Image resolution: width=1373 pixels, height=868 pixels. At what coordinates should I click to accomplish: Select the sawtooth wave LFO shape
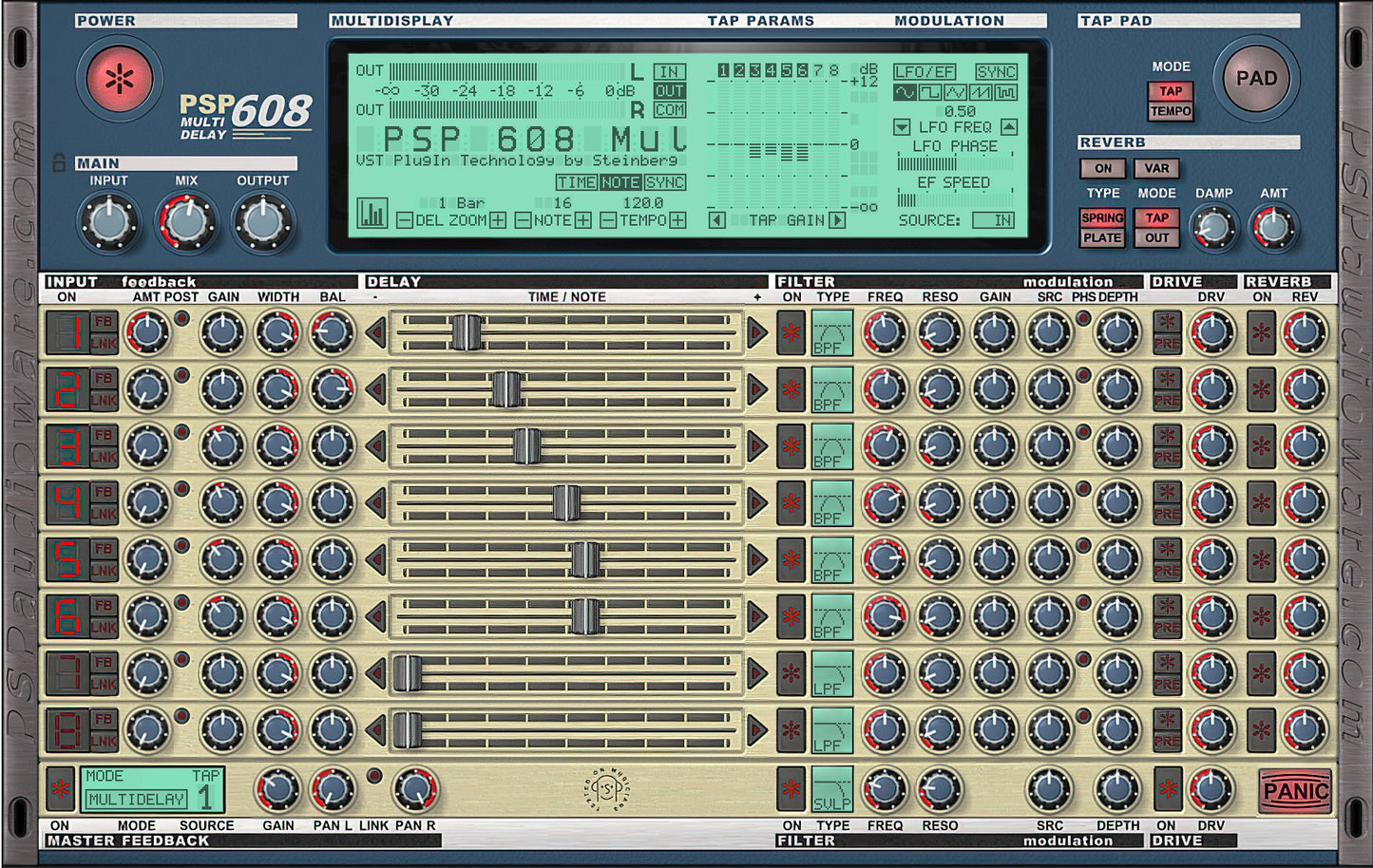point(981,92)
